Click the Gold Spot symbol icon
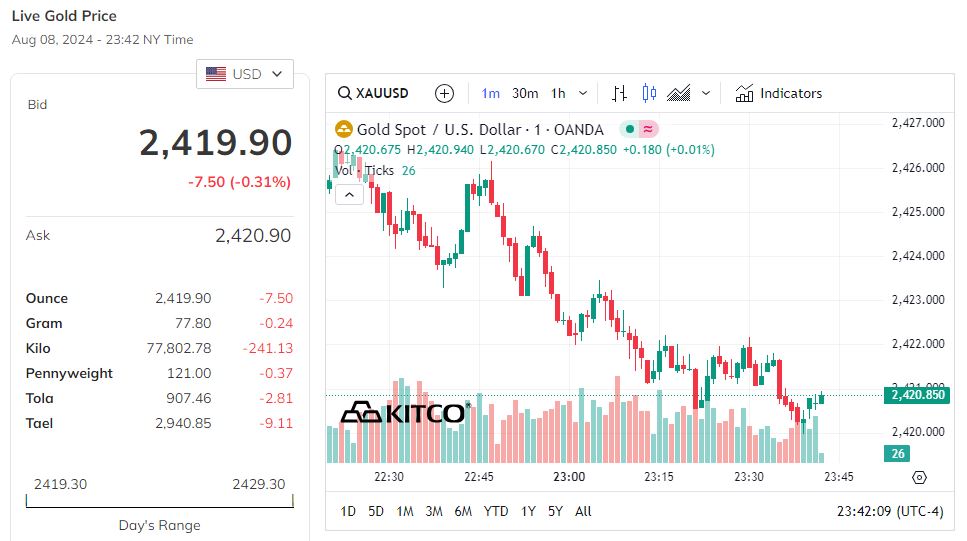This screenshot has height=541, width=967. [x=343, y=129]
